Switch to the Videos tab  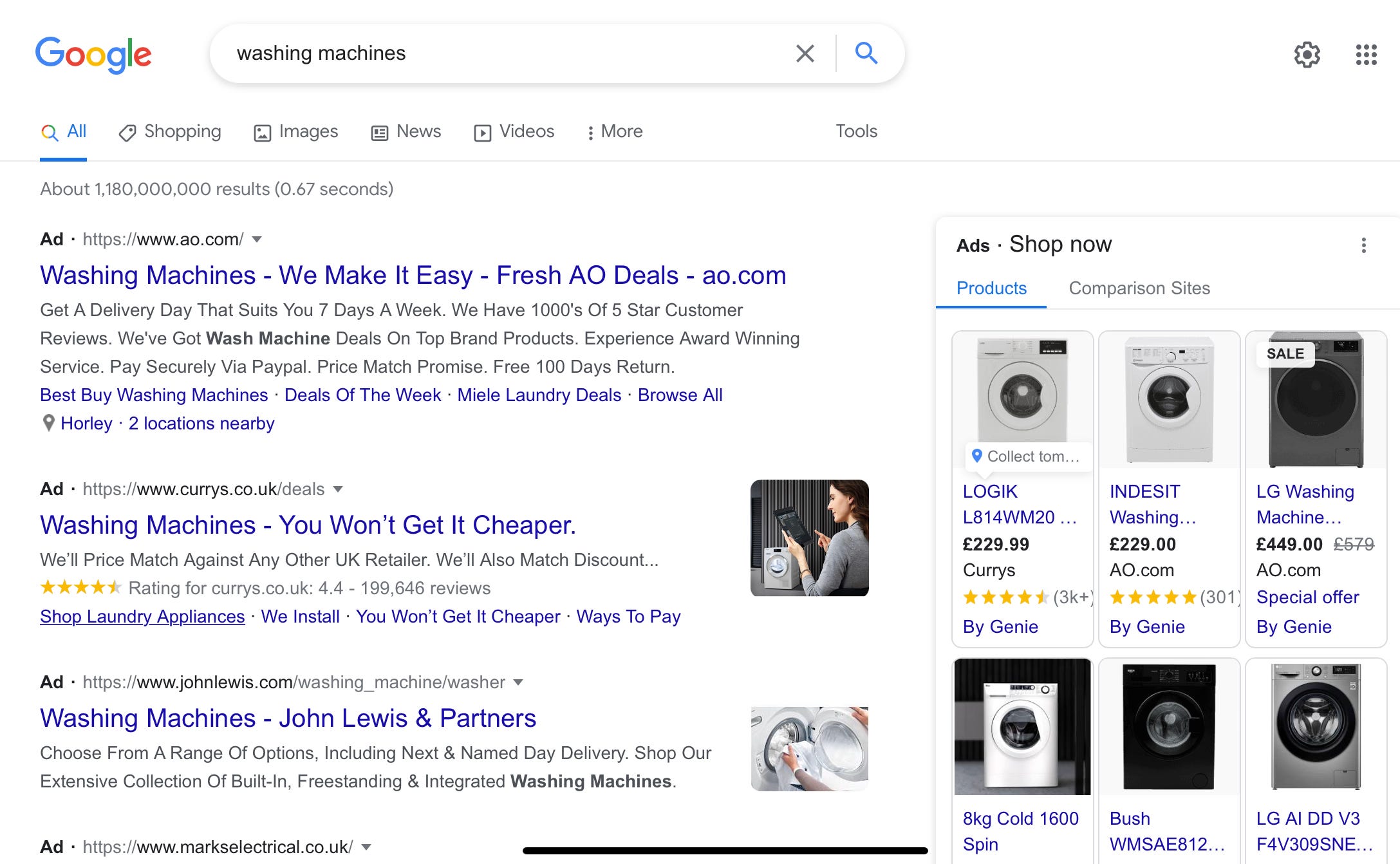(514, 132)
